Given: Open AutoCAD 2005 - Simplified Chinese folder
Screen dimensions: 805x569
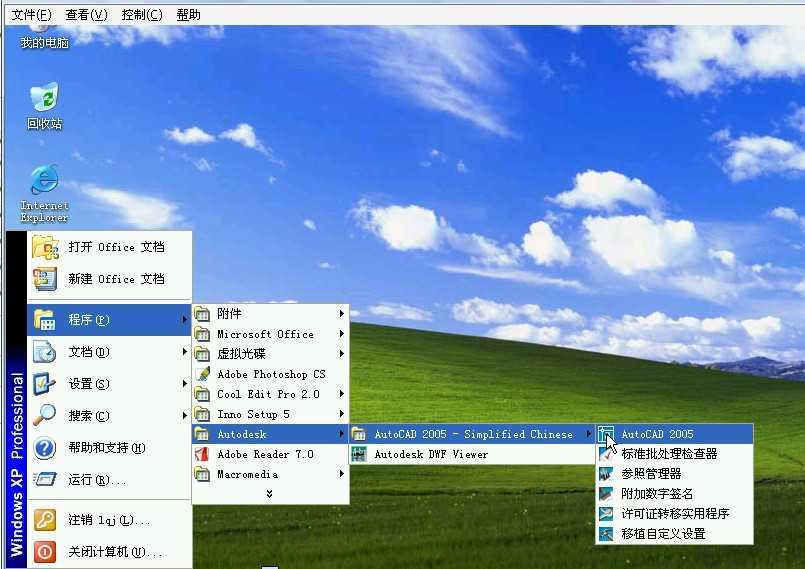Looking at the screenshot, I should (x=472, y=434).
